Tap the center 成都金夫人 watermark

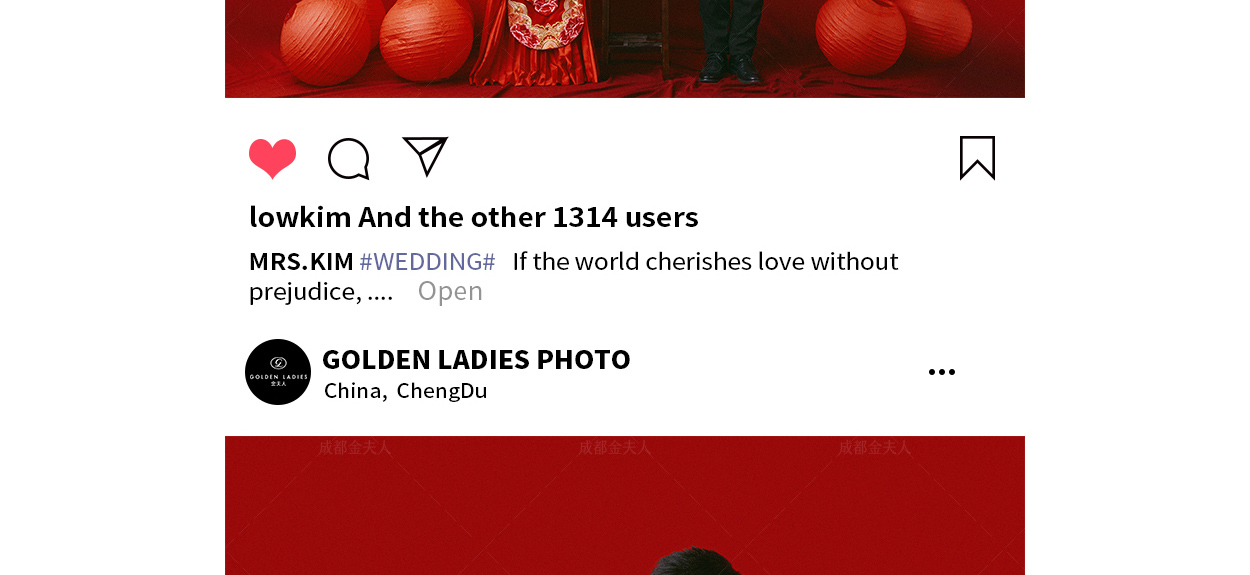pos(615,448)
